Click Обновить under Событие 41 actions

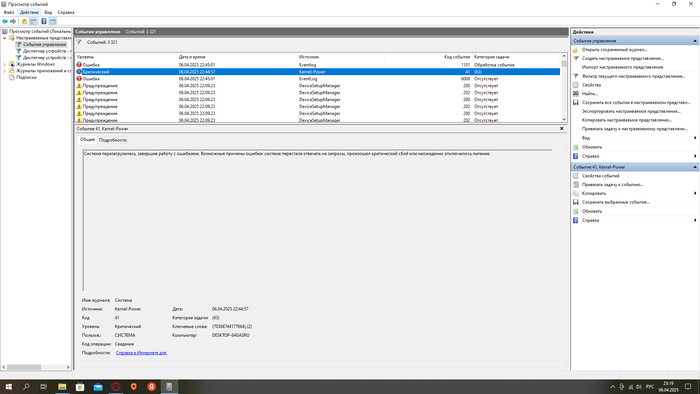click(x=592, y=211)
